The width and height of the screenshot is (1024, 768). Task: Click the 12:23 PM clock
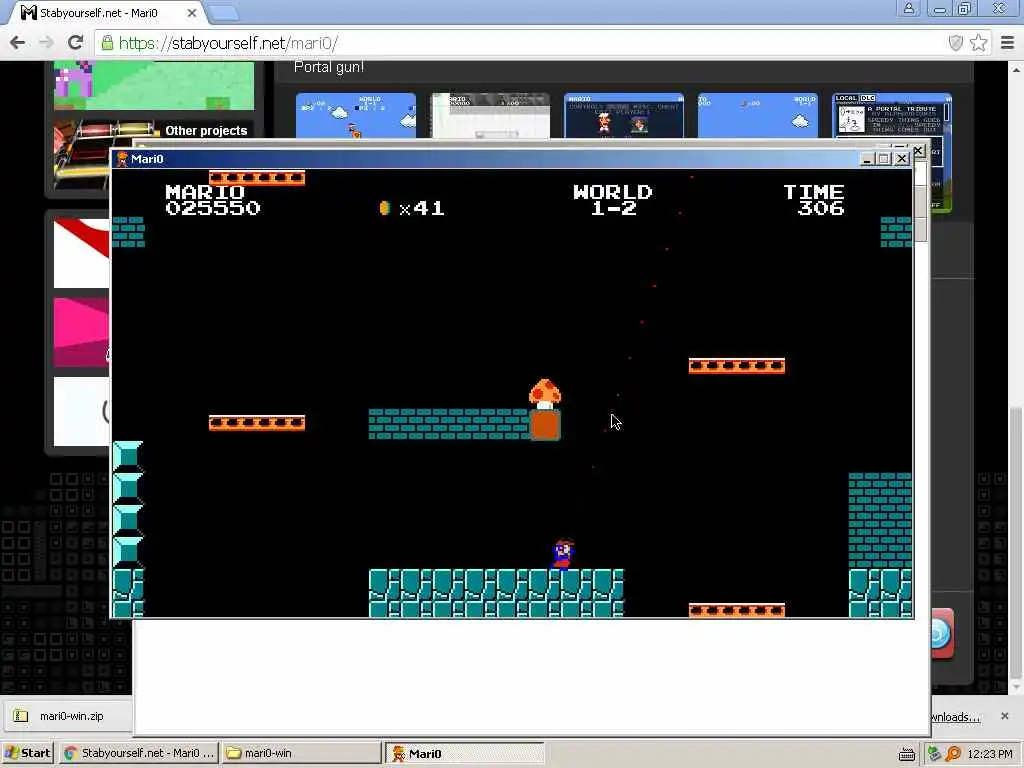pos(990,754)
